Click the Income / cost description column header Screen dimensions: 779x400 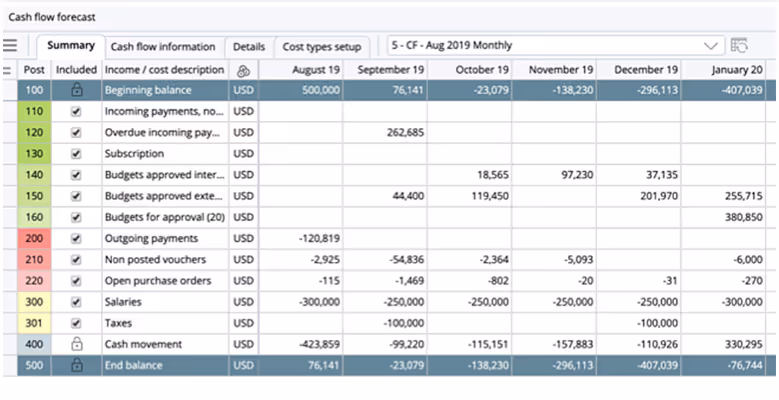coord(165,70)
